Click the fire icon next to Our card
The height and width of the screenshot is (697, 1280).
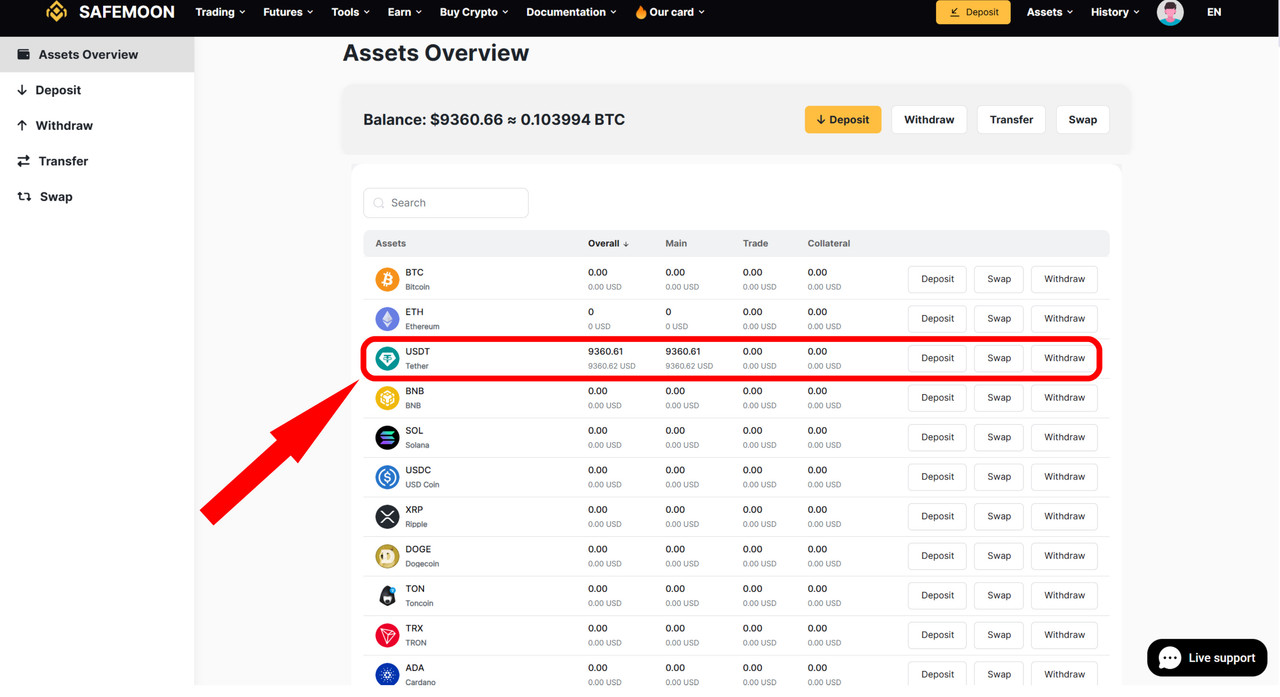[641, 12]
